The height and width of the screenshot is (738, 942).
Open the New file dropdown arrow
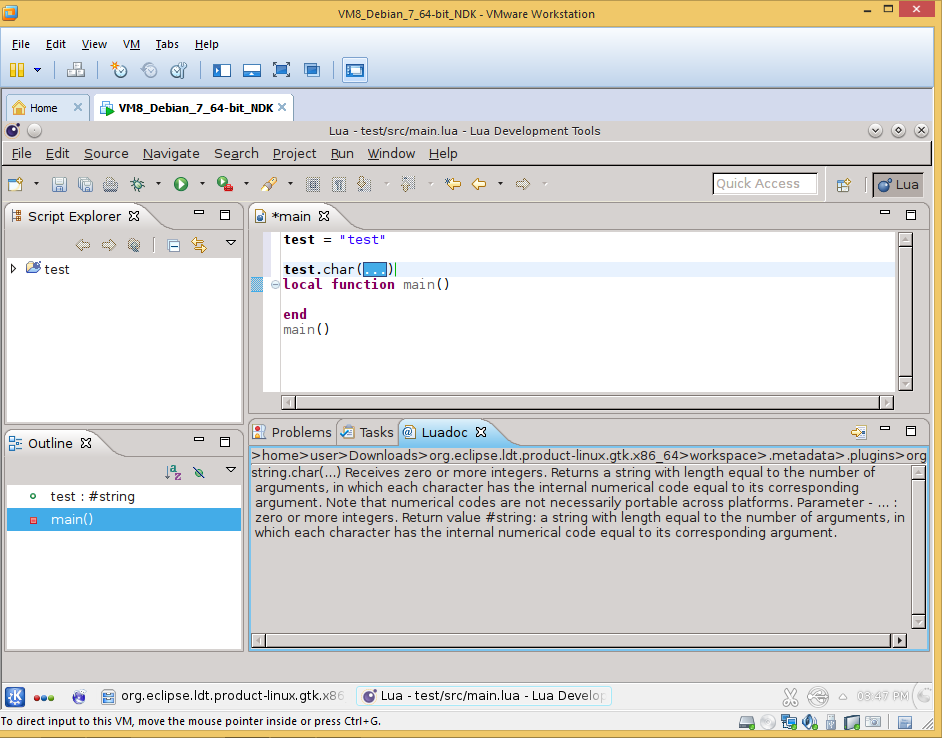36,184
